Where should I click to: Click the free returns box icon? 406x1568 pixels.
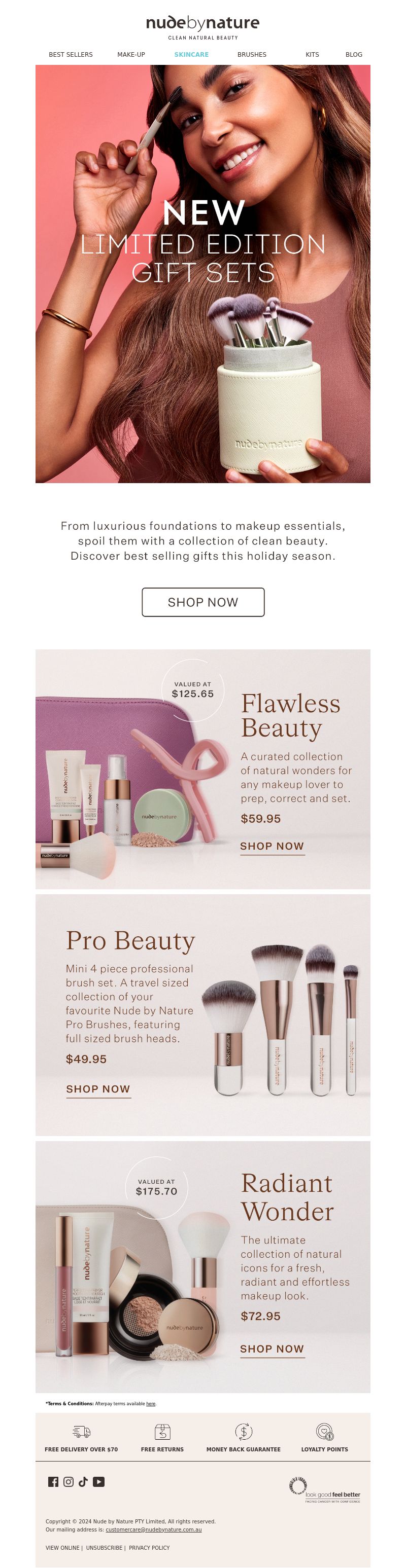tap(162, 1431)
